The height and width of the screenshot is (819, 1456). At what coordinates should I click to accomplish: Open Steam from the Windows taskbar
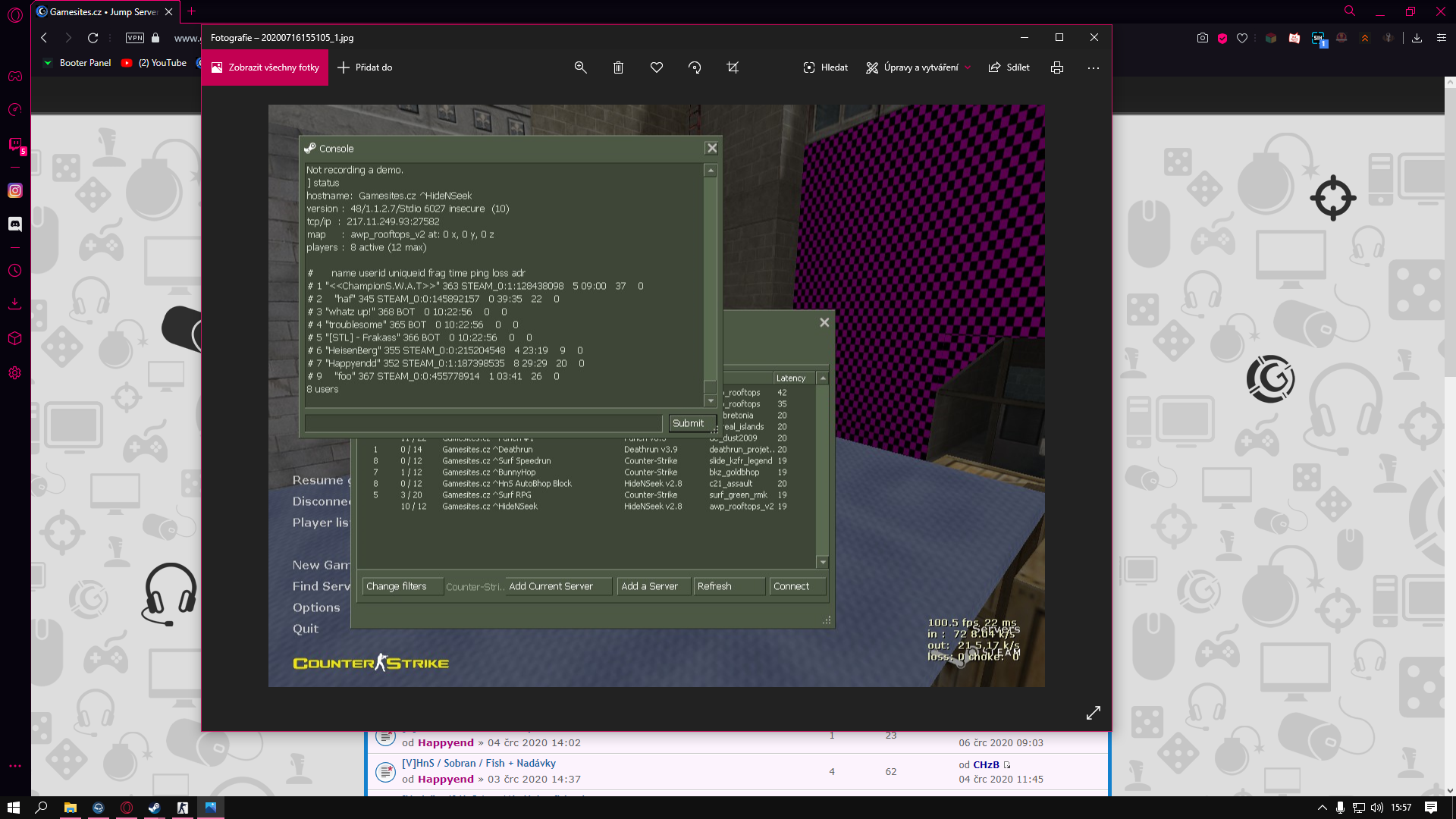coord(154,808)
